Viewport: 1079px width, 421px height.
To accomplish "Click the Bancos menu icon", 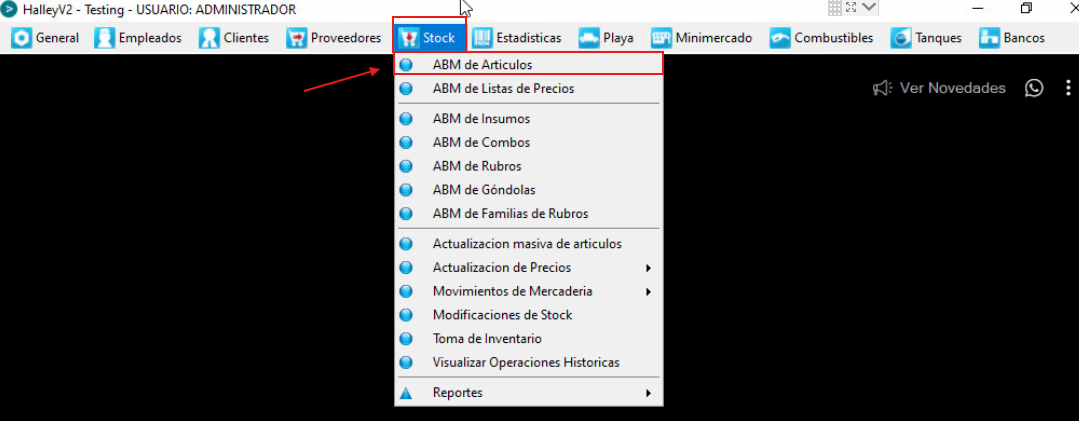I will tap(990, 38).
